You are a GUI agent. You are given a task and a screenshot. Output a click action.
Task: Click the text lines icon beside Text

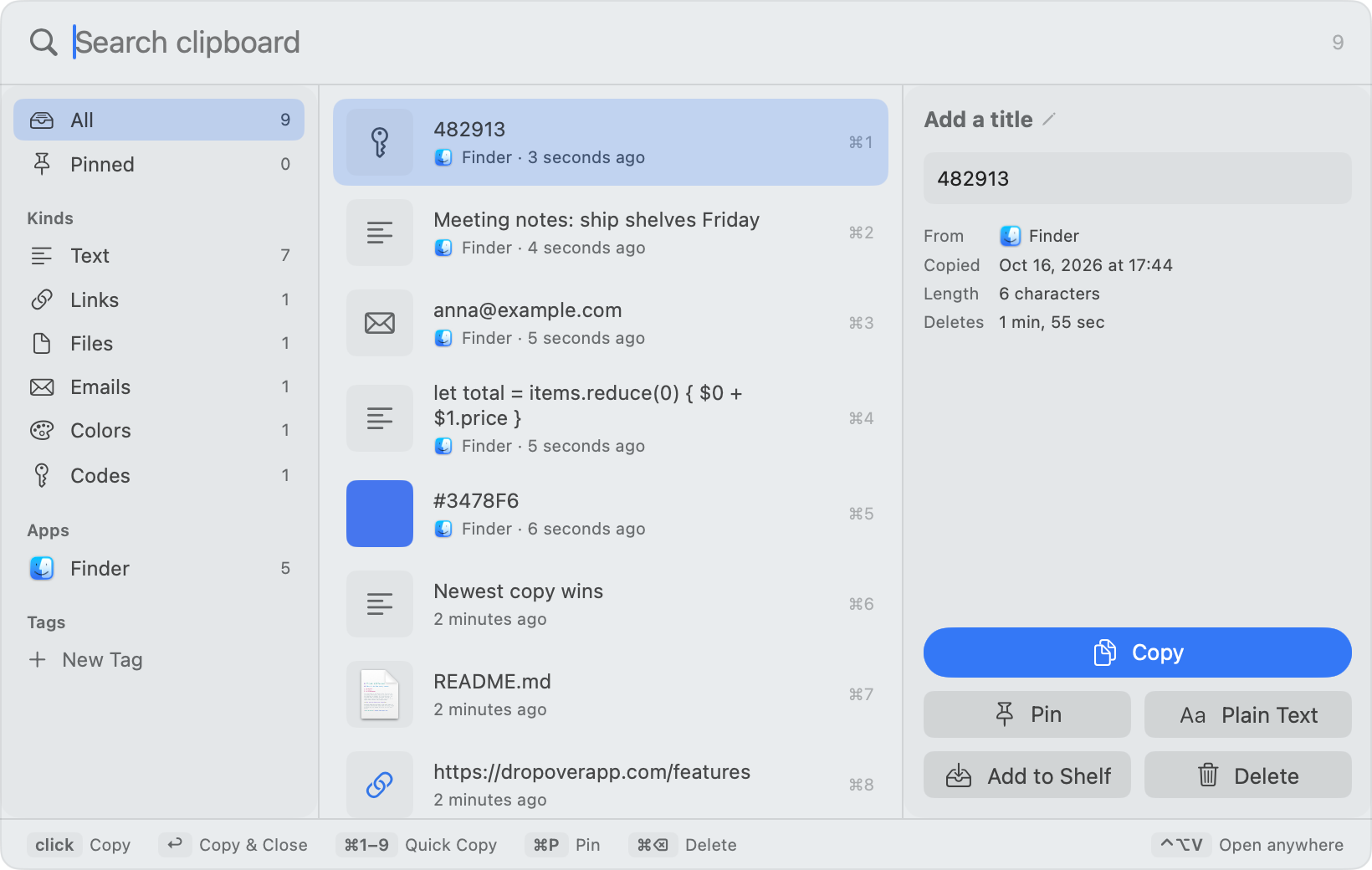(x=42, y=256)
